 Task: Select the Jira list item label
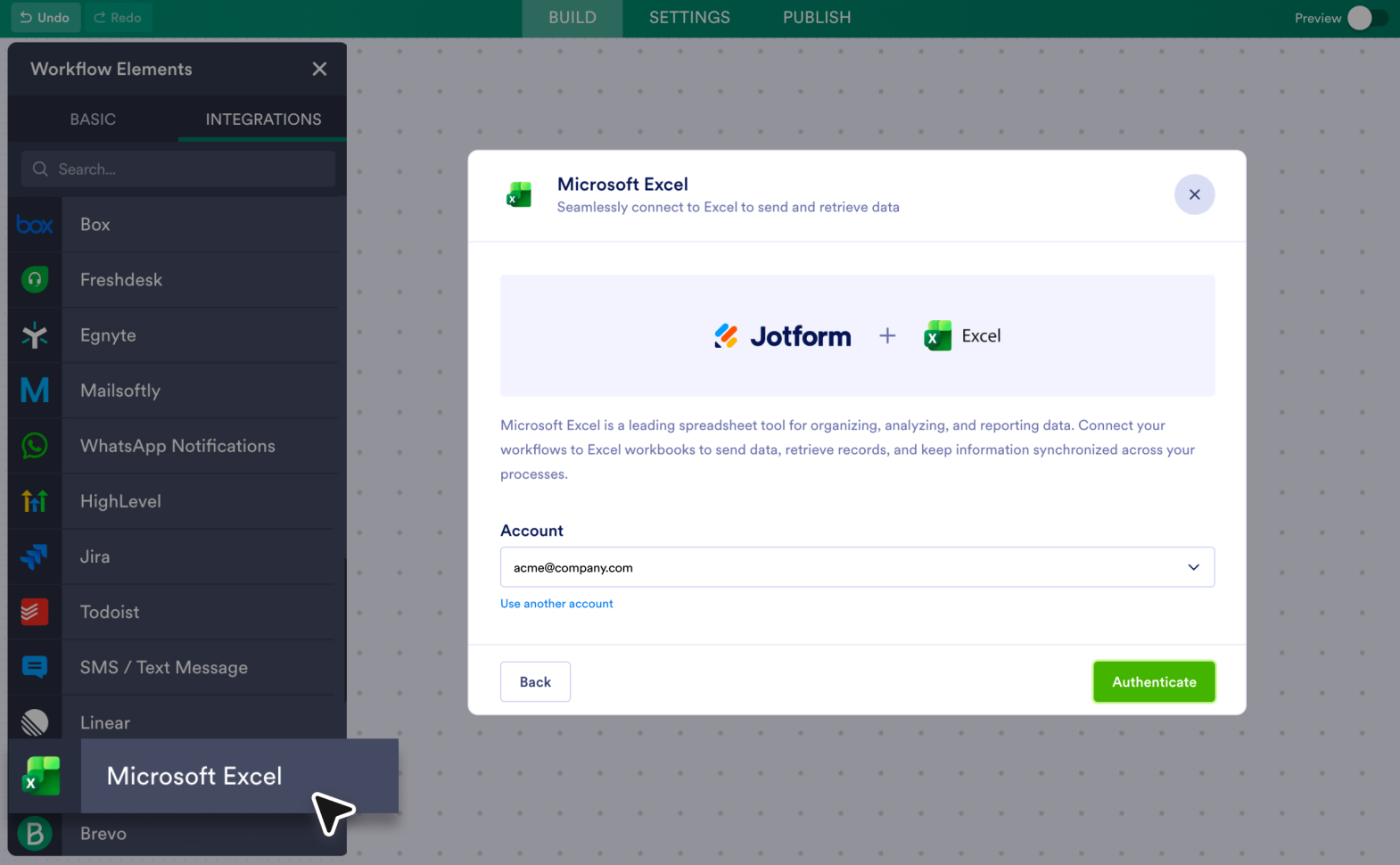point(95,556)
